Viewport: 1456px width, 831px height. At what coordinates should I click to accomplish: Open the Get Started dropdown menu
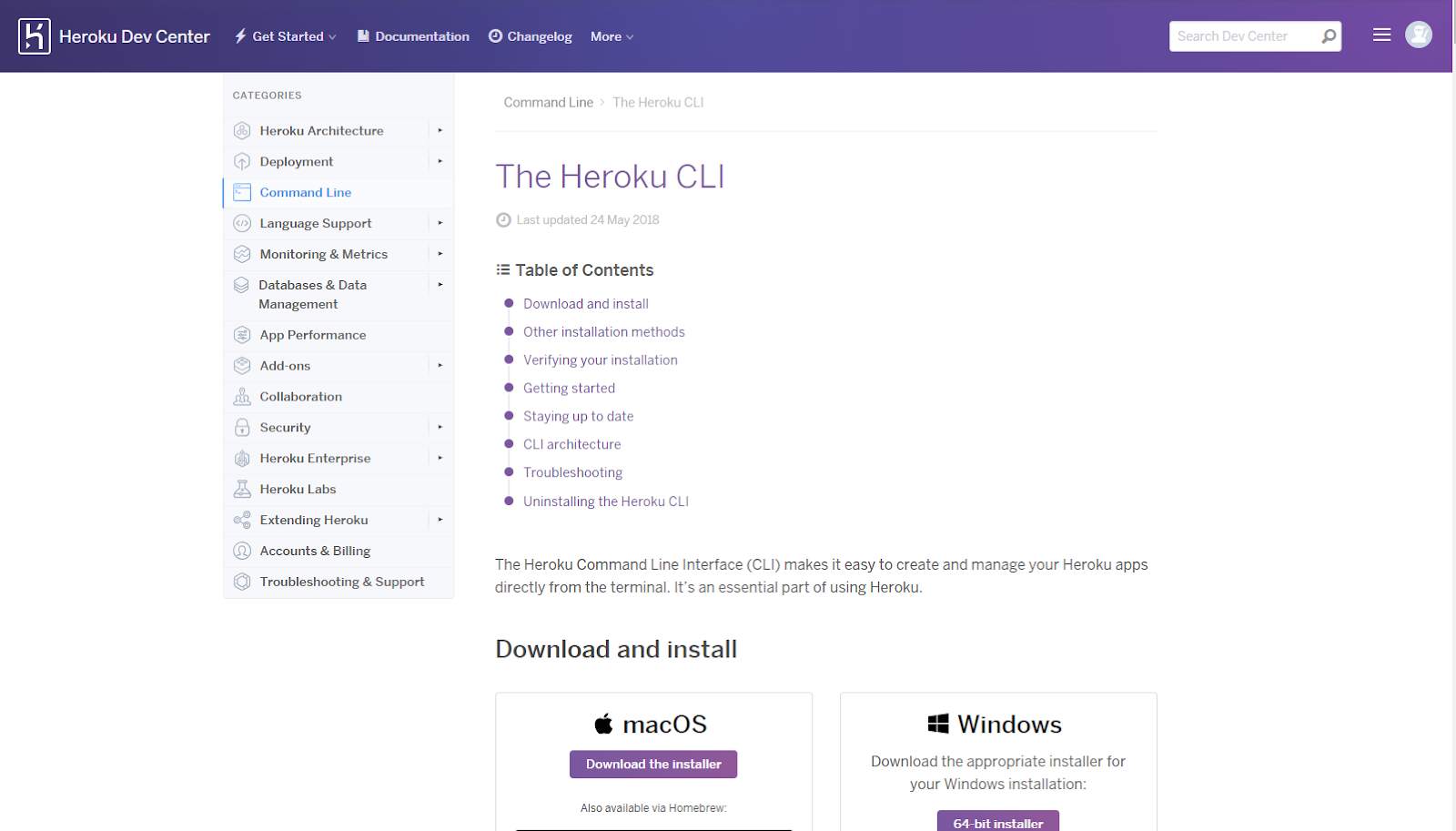click(286, 36)
